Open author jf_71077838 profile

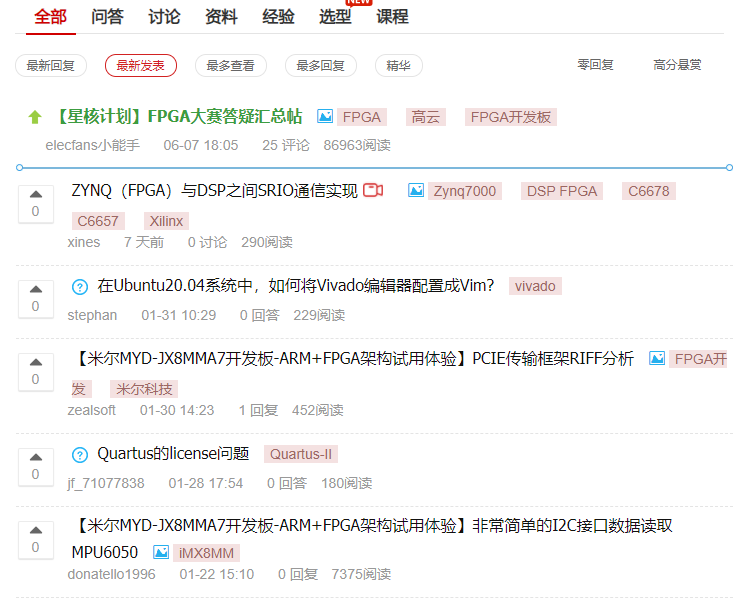coord(106,483)
